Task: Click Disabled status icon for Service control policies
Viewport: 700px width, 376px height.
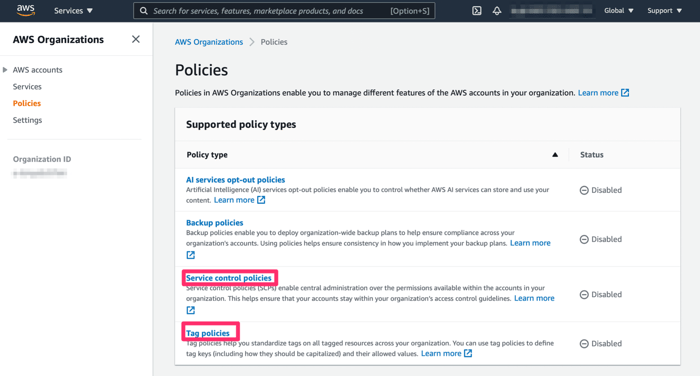Action: pos(584,295)
